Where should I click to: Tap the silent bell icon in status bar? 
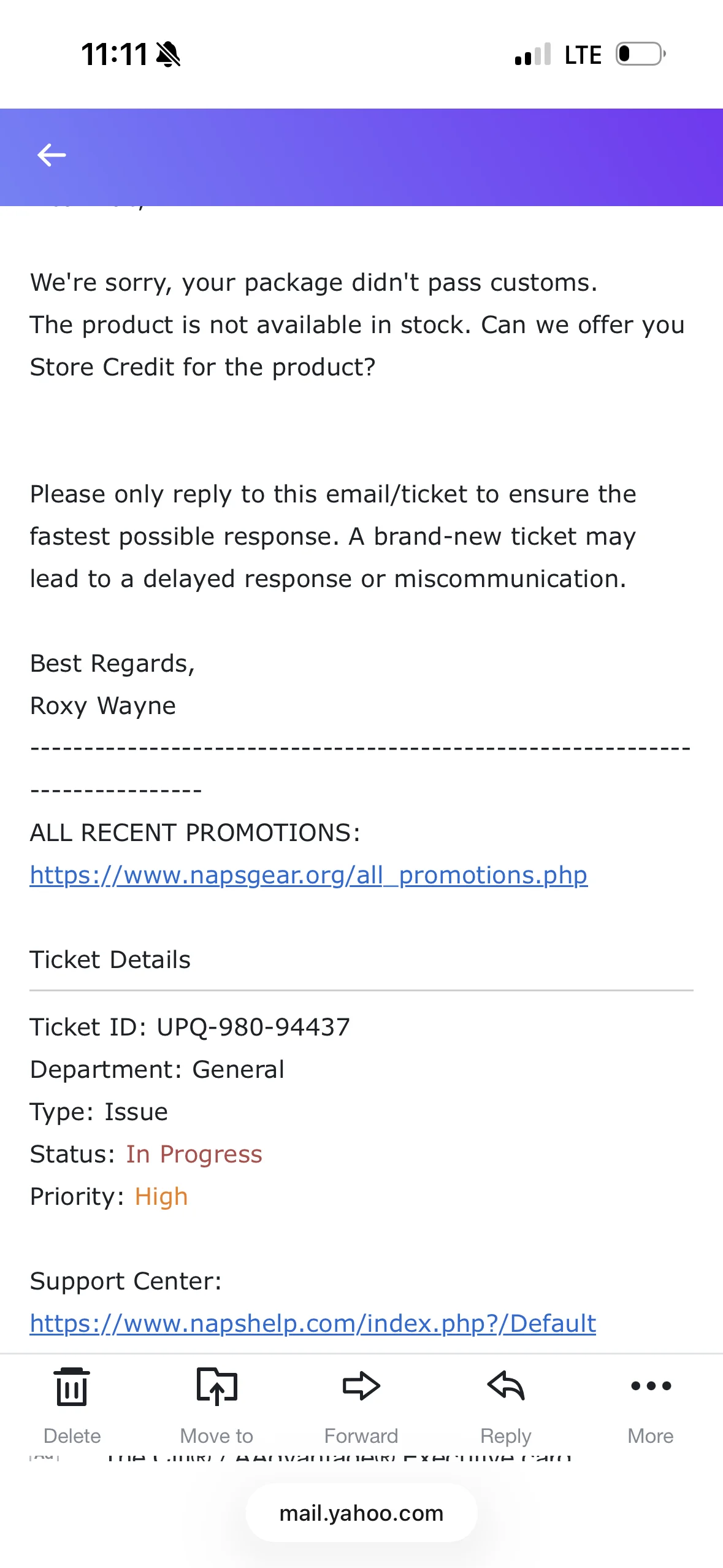(x=168, y=55)
